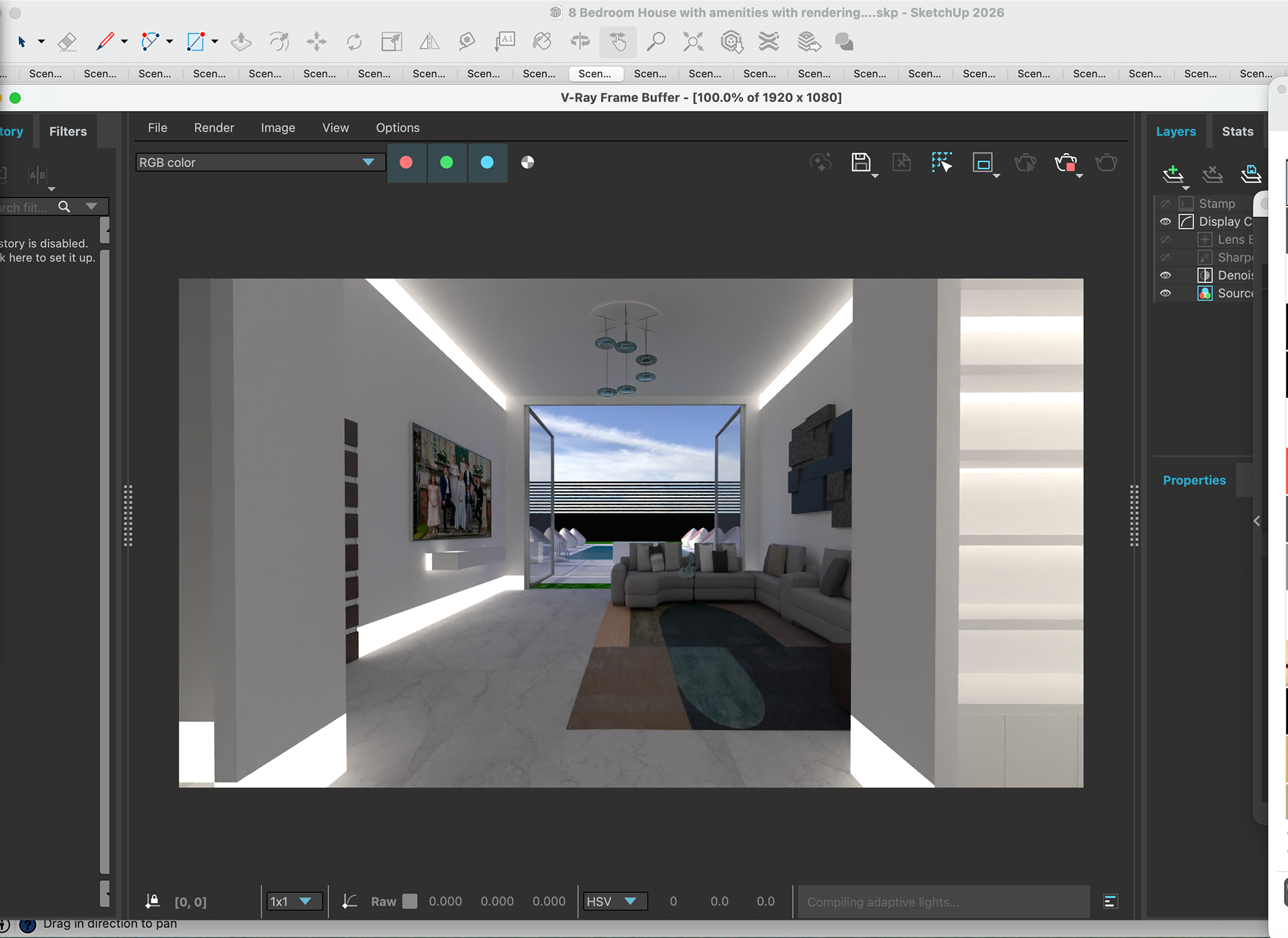Click the abort rendering teapot icon
1288x938 pixels.
click(x=1065, y=162)
